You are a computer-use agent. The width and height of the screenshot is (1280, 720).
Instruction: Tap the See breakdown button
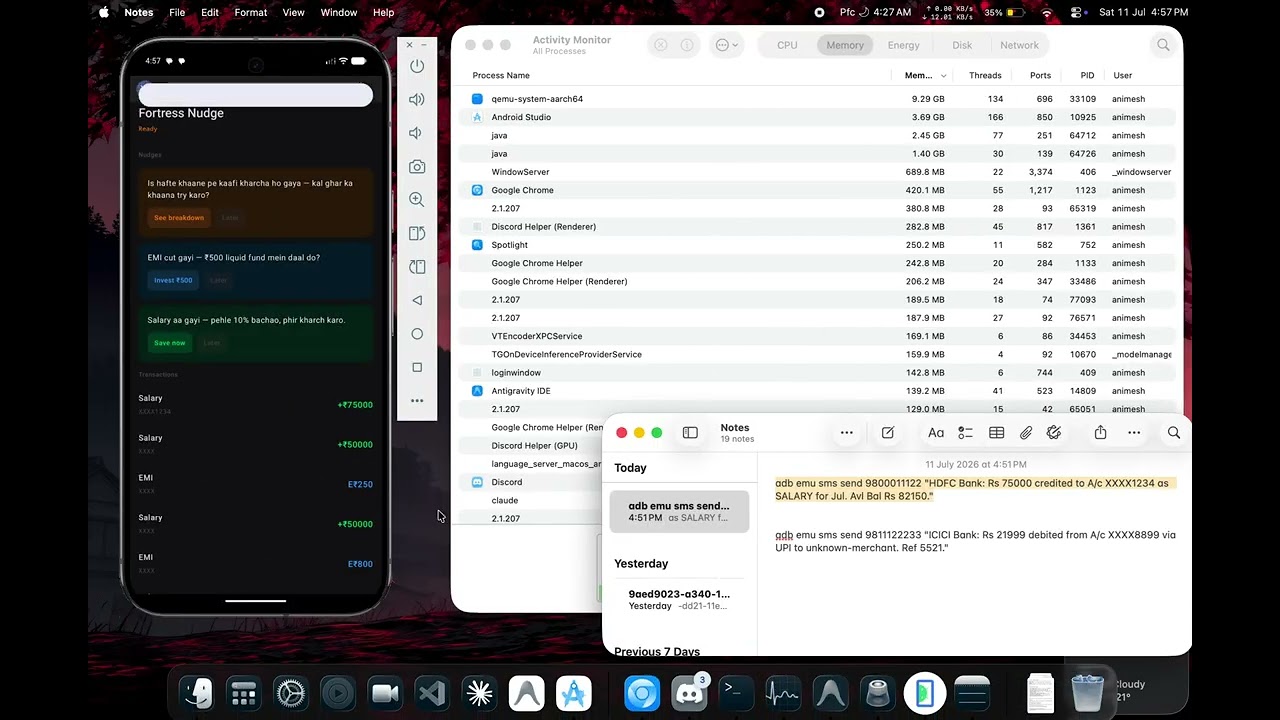click(x=179, y=218)
